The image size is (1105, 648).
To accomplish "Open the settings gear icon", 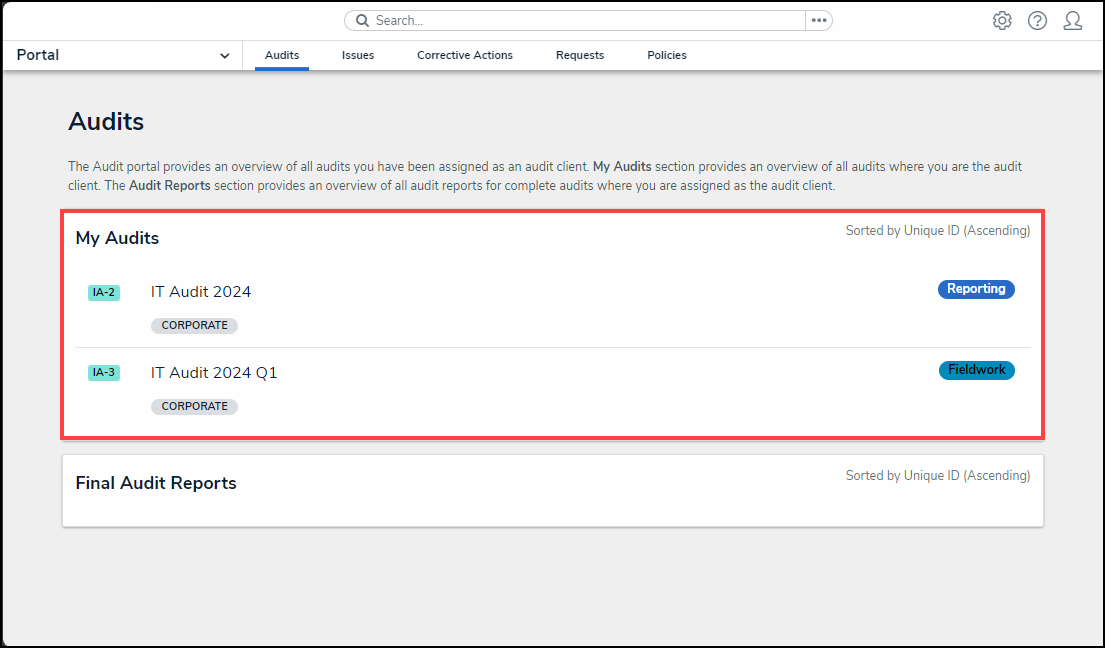I will [1002, 21].
